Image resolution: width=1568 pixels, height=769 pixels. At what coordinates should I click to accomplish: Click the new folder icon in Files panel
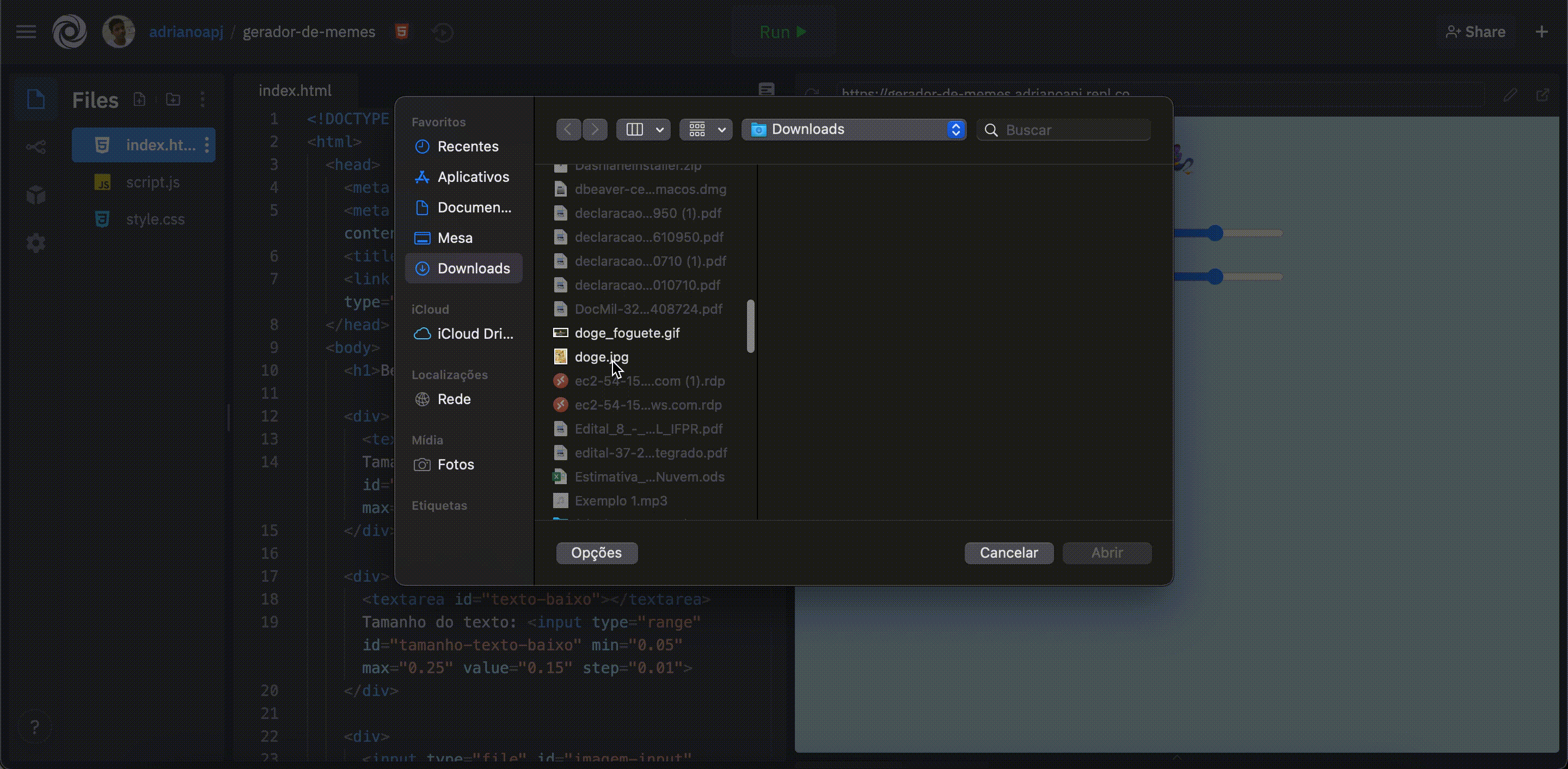(173, 99)
